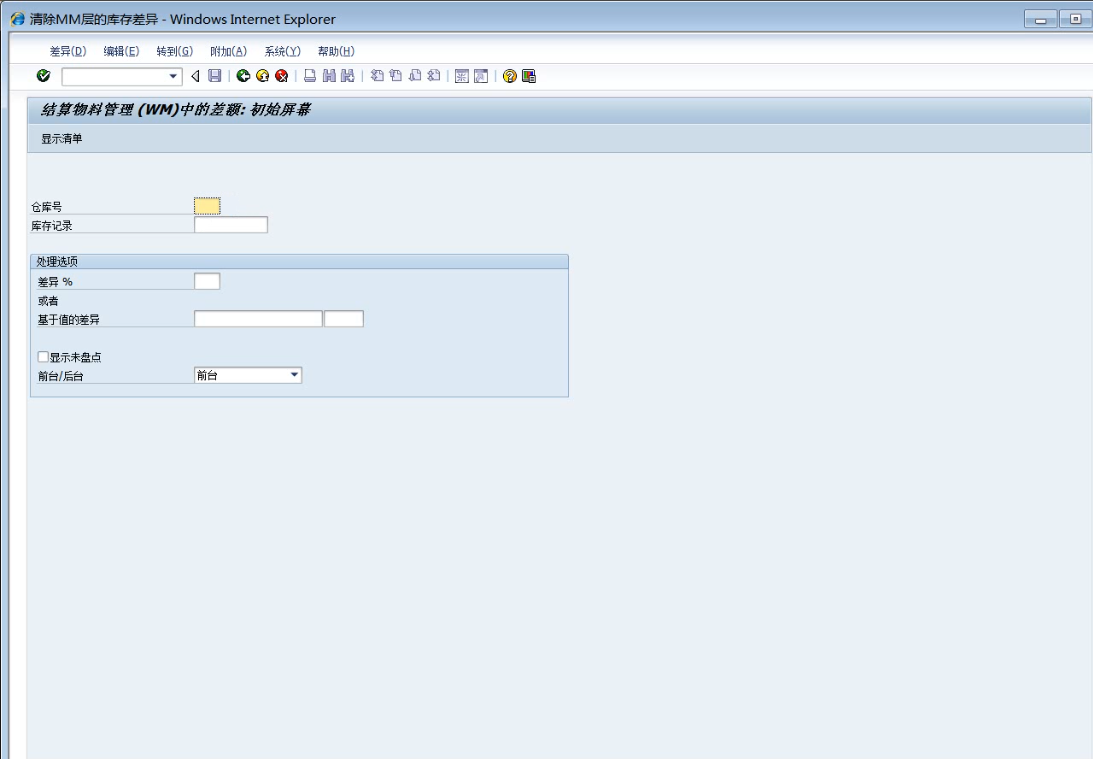
Task: Click the Customize local layout icon
Action: point(529,76)
